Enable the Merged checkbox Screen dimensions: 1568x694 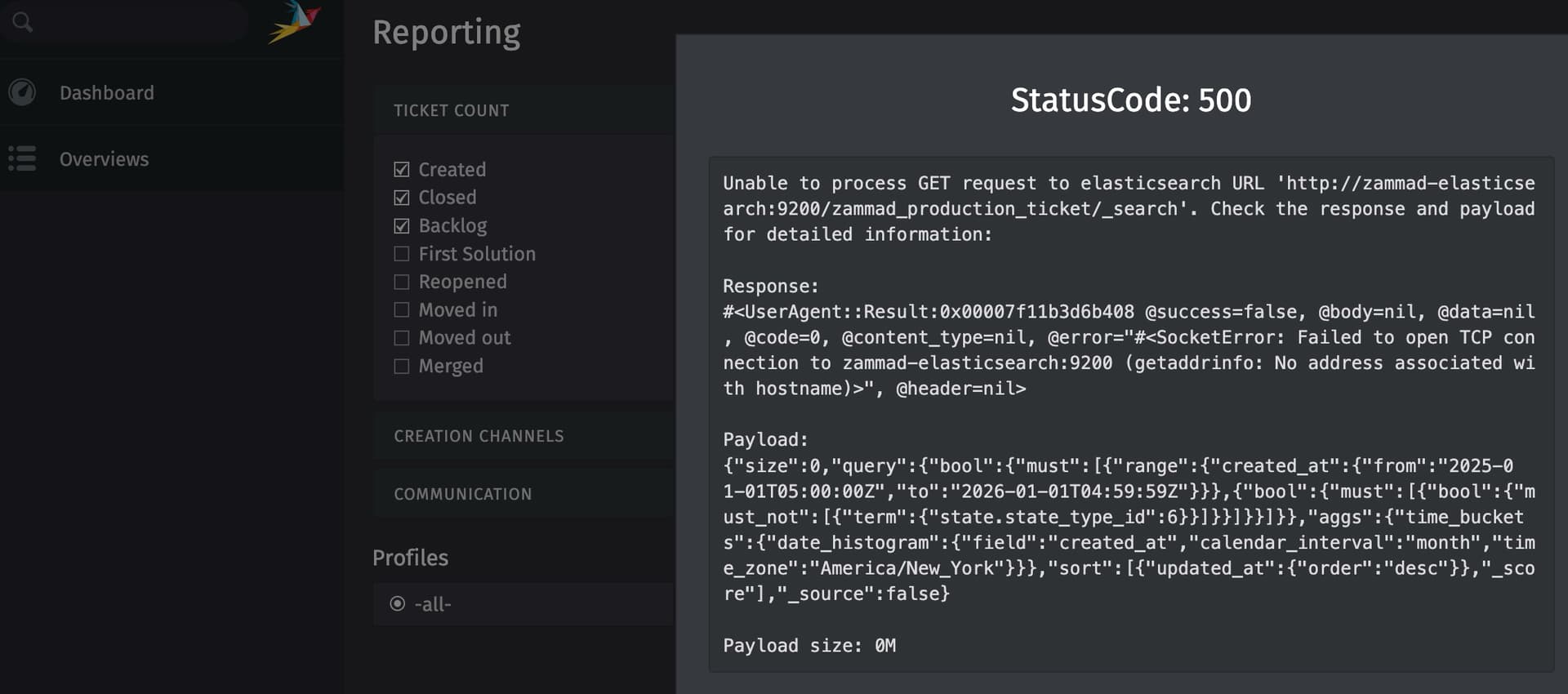401,367
